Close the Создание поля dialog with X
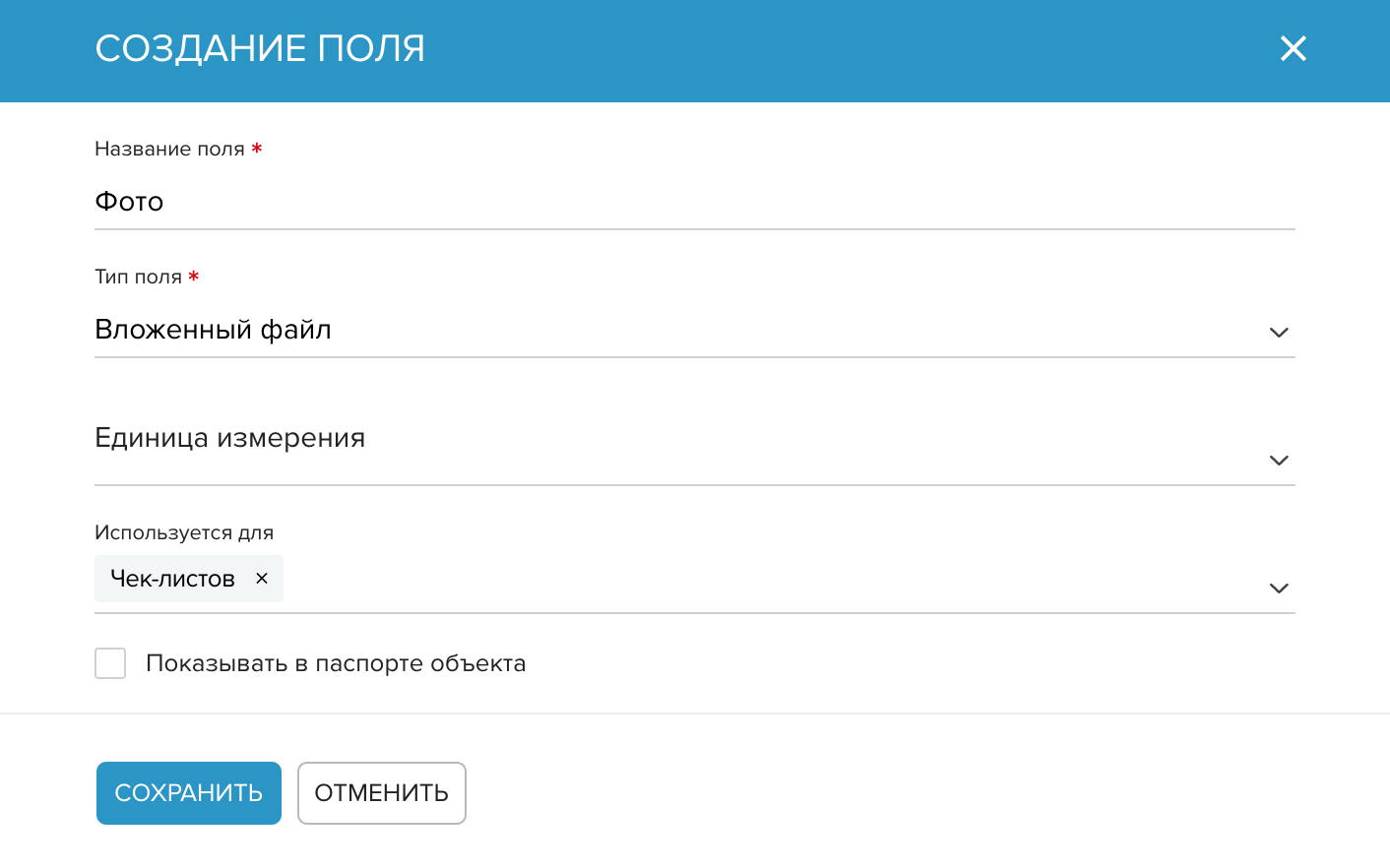This screenshot has width=1390, height=868. (1293, 48)
